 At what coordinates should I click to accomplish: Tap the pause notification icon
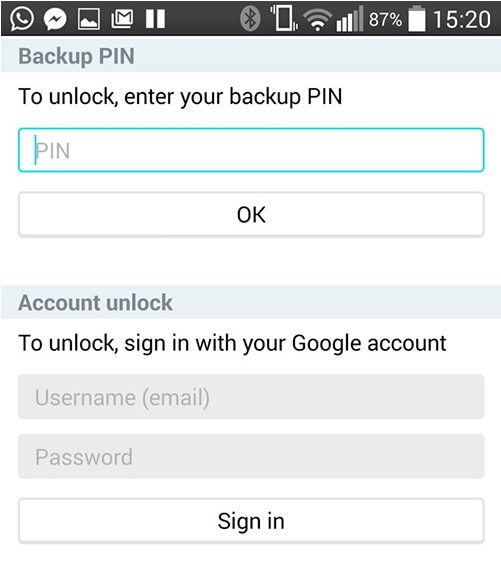tap(155, 18)
